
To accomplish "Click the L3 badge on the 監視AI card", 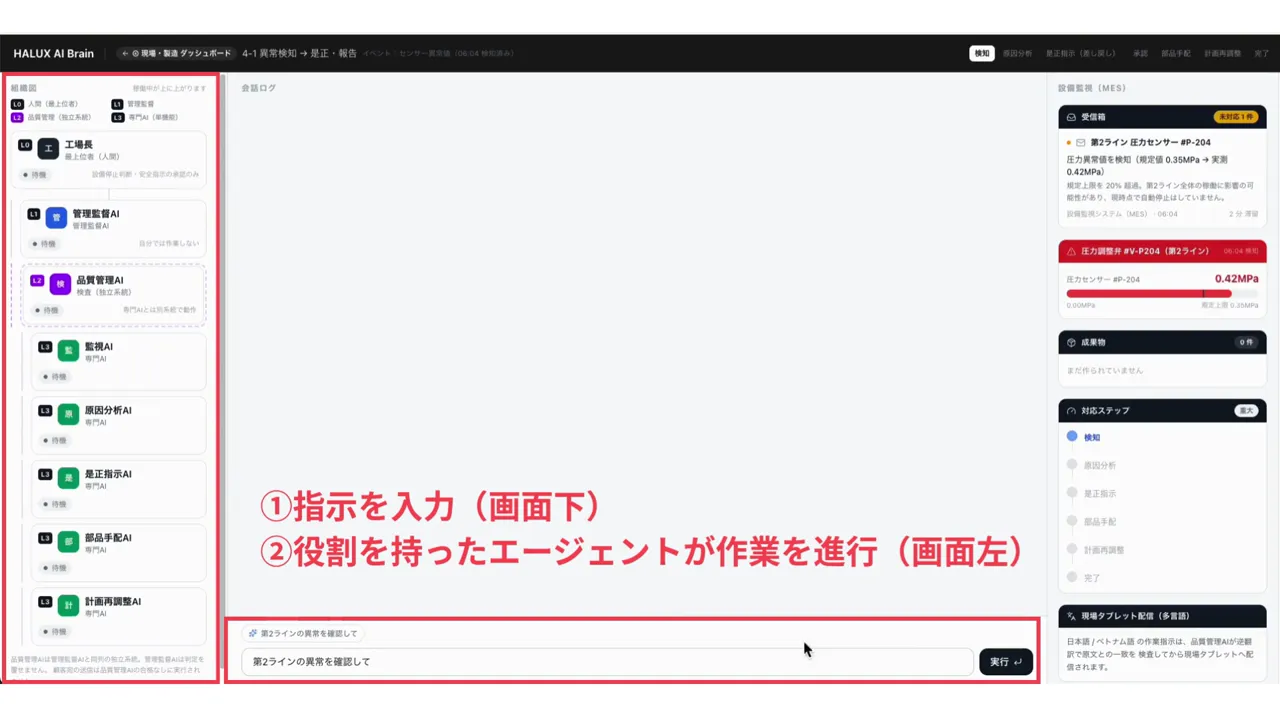I will point(45,346).
